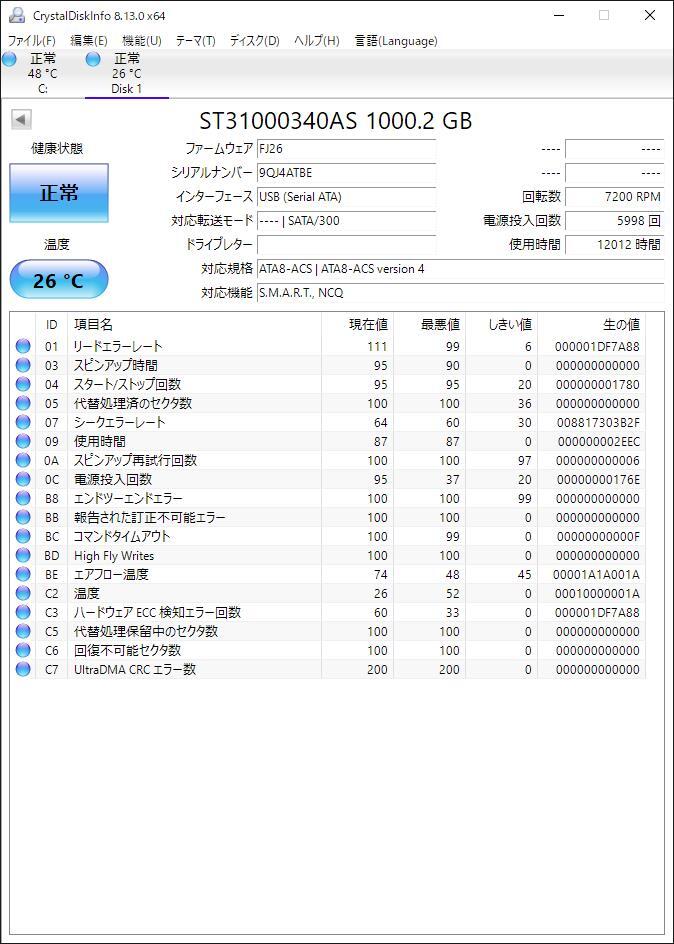Click the status icon for シークエラーレート row
Viewport: 674px width, 944px height.
pyautogui.click(x=23, y=423)
